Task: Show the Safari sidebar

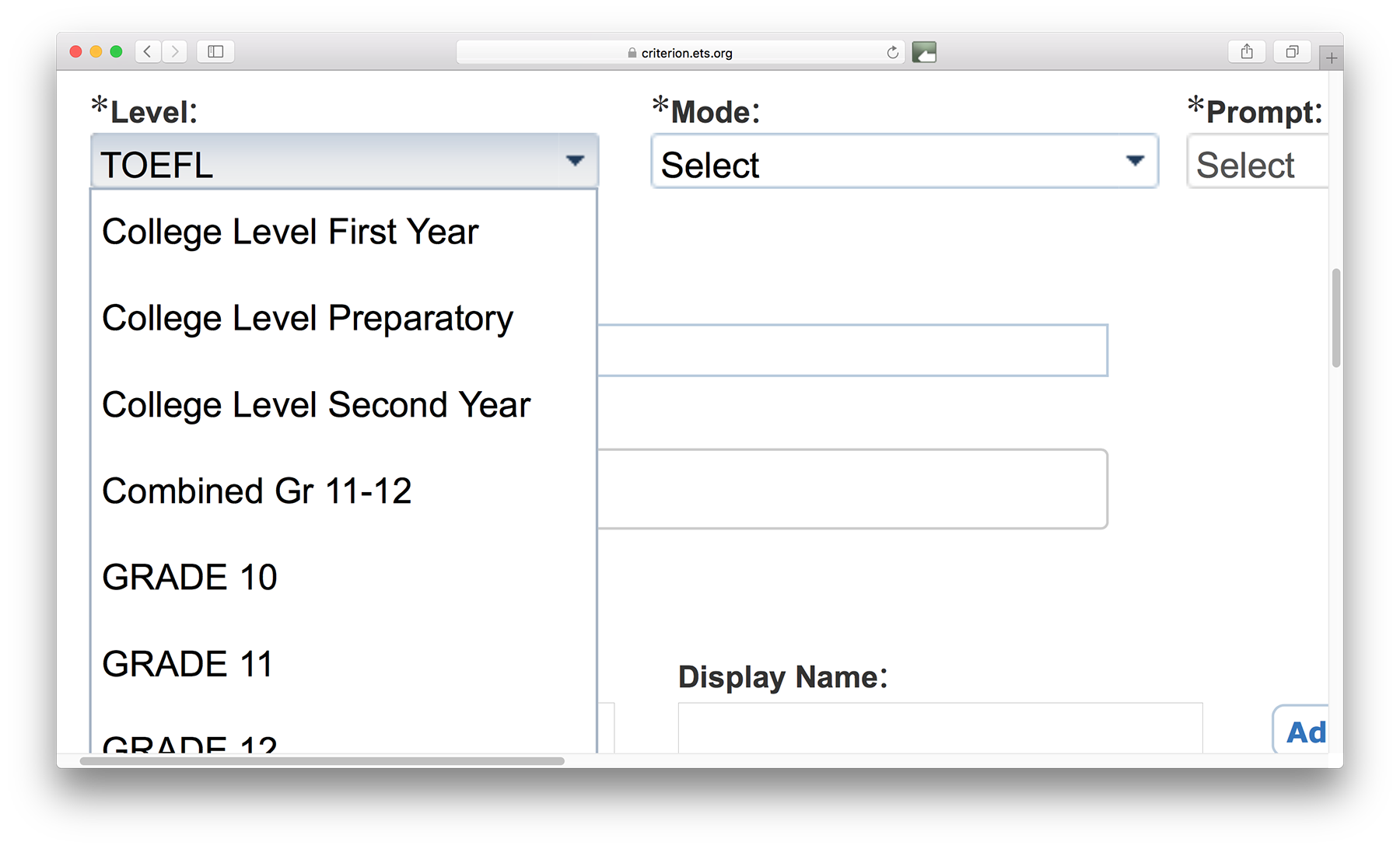Action: click(215, 52)
